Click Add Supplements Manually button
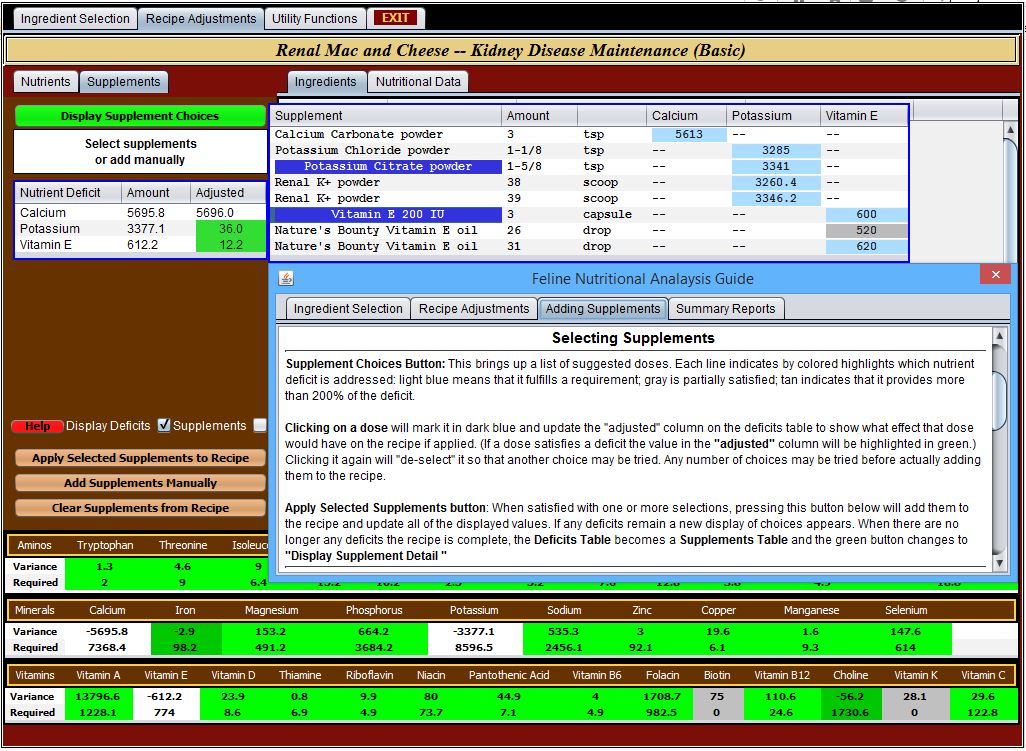 pos(140,483)
